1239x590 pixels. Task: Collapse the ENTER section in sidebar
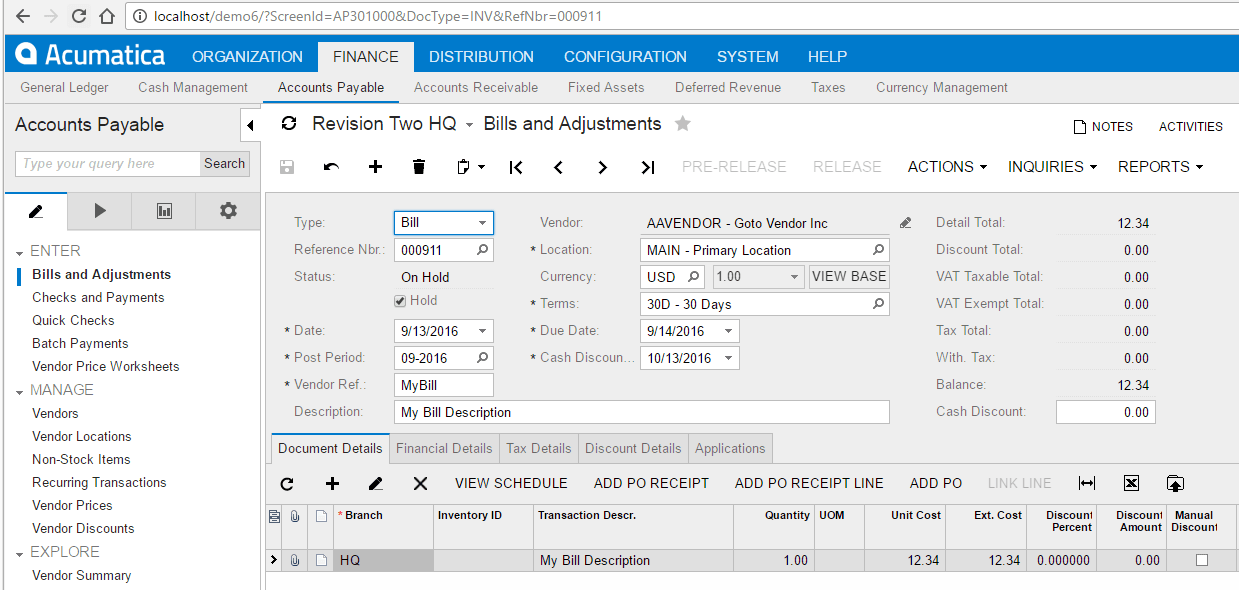[x=19, y=252]
